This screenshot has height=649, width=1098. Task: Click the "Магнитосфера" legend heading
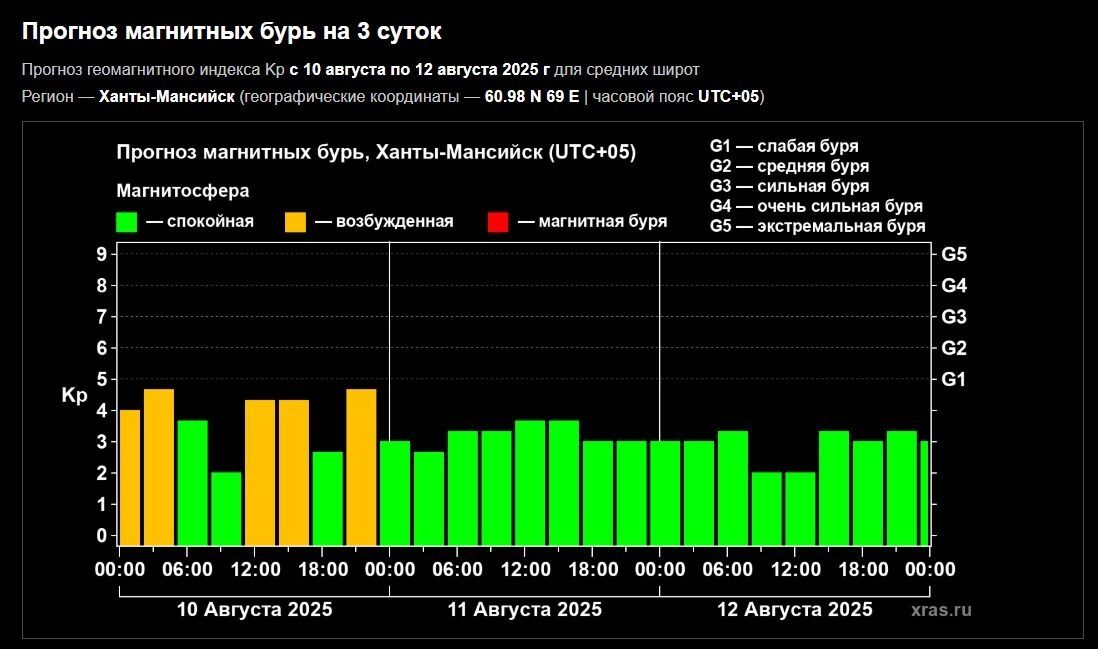pyautogui.click(x=183, y=190)
